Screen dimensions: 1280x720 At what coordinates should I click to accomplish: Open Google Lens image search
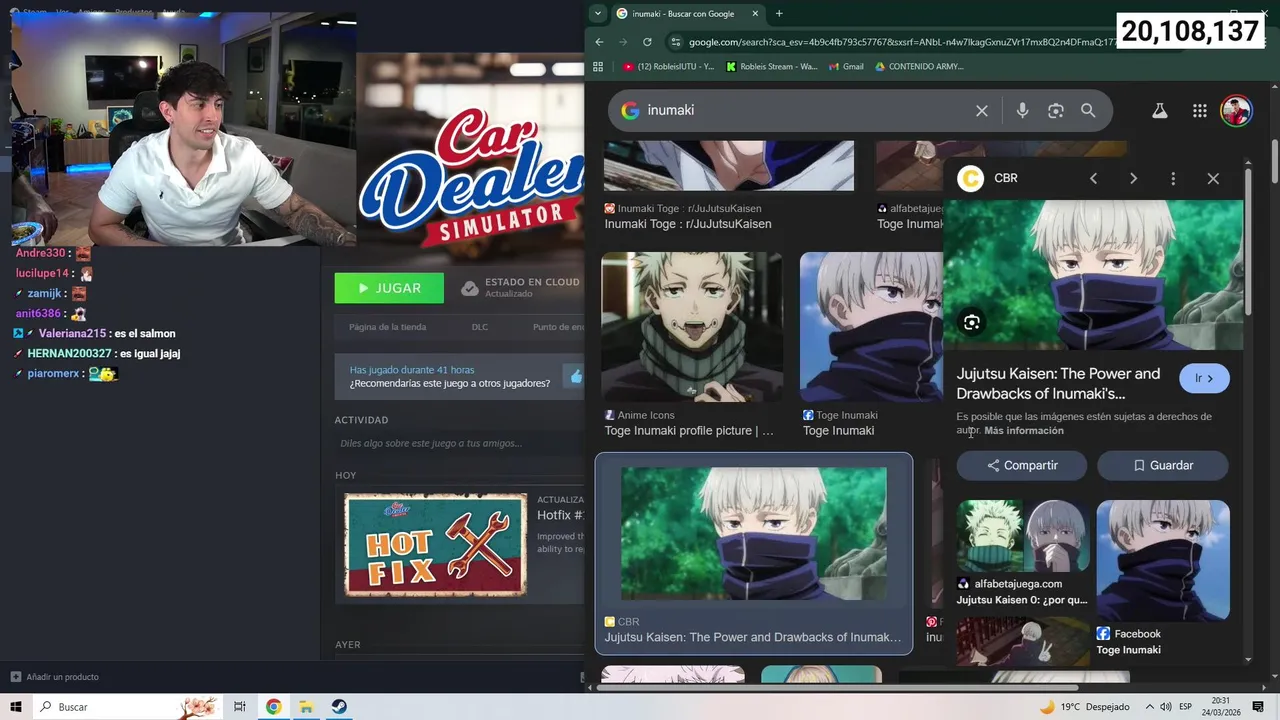[1055, 110]
